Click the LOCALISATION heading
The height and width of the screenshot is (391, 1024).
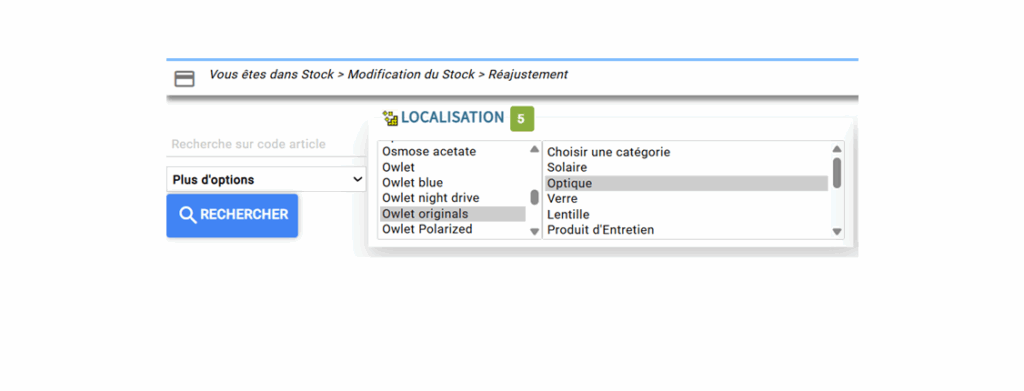(x=453, y=117)
